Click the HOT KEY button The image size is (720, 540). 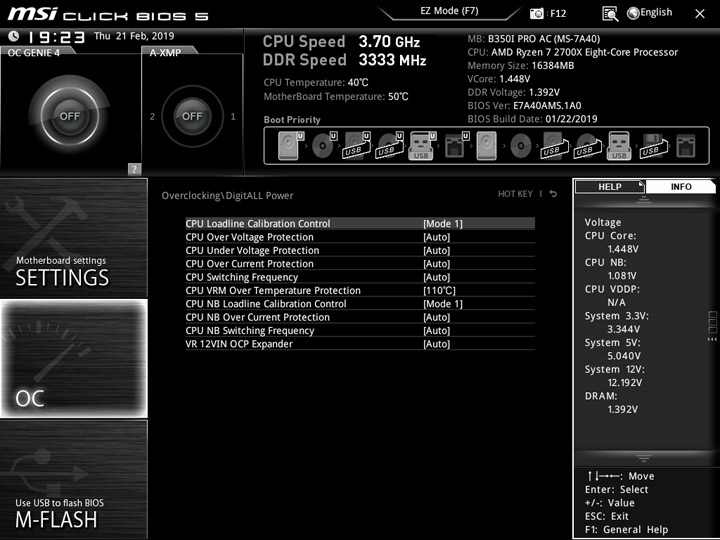click(515, 194)
